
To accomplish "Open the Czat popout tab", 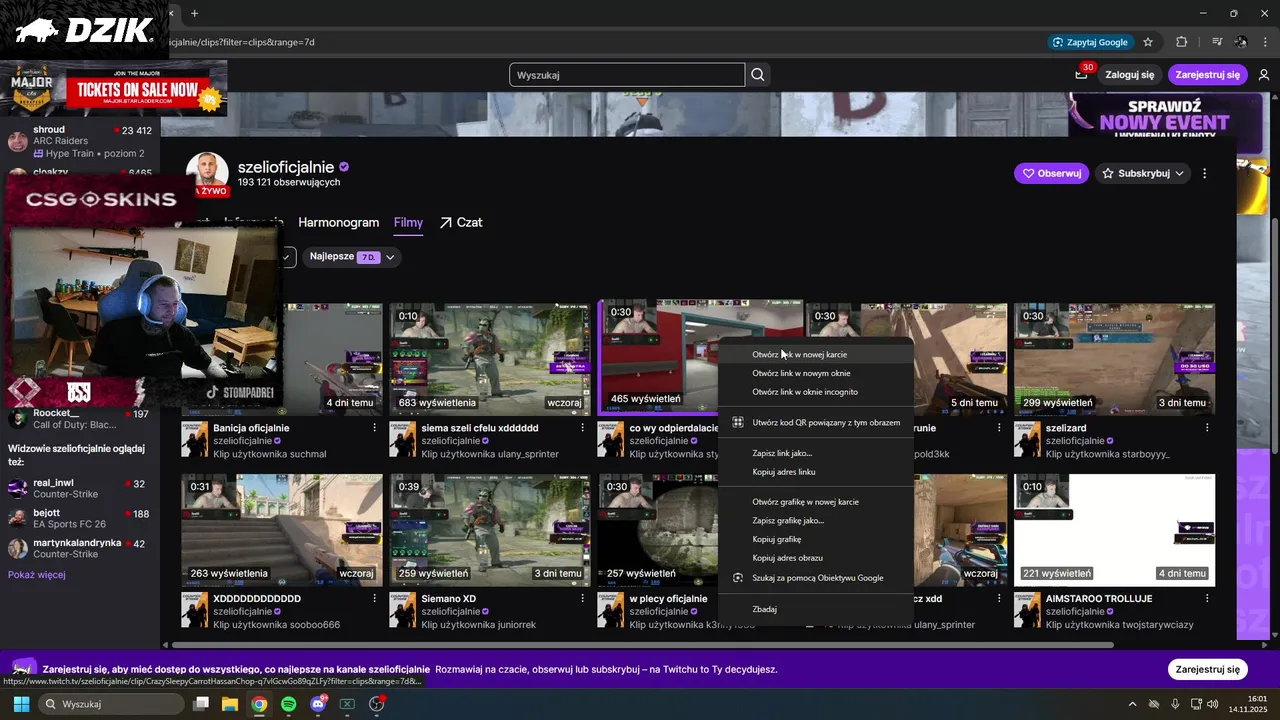I will 460,222.
